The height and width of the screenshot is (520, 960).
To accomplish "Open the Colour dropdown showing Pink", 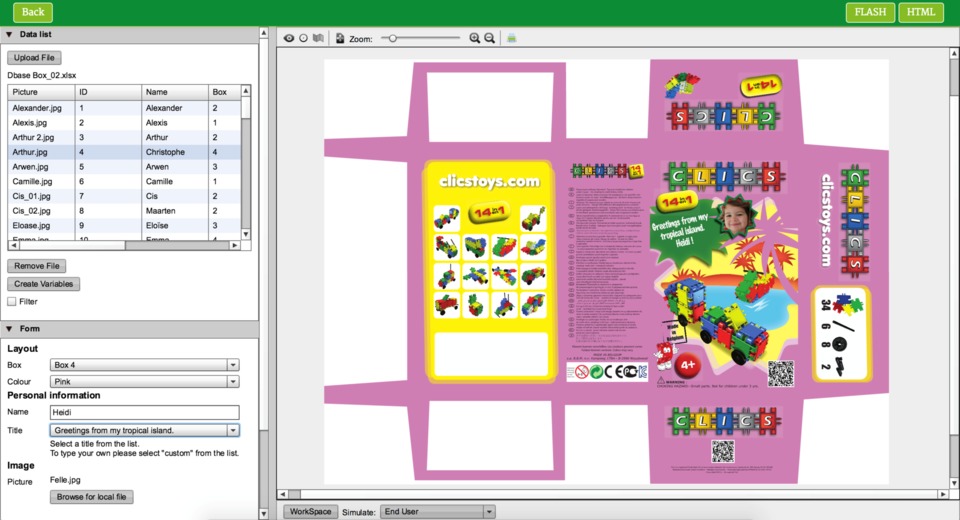I will coord(144,381).
